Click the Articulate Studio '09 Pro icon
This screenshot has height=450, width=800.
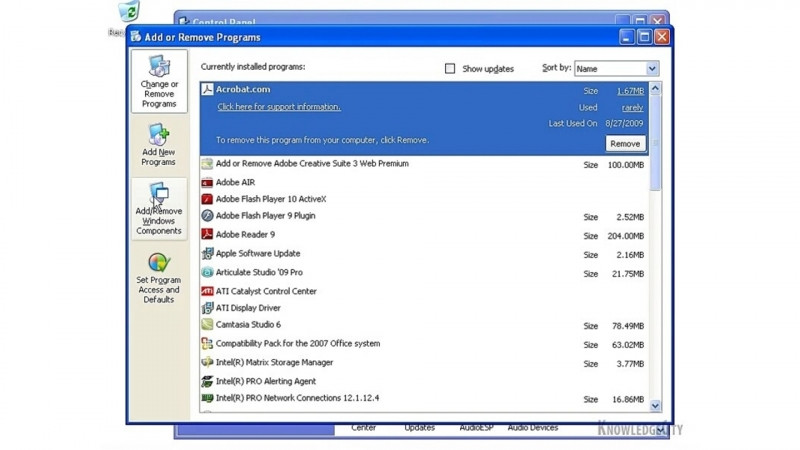(x=207, y=272)
